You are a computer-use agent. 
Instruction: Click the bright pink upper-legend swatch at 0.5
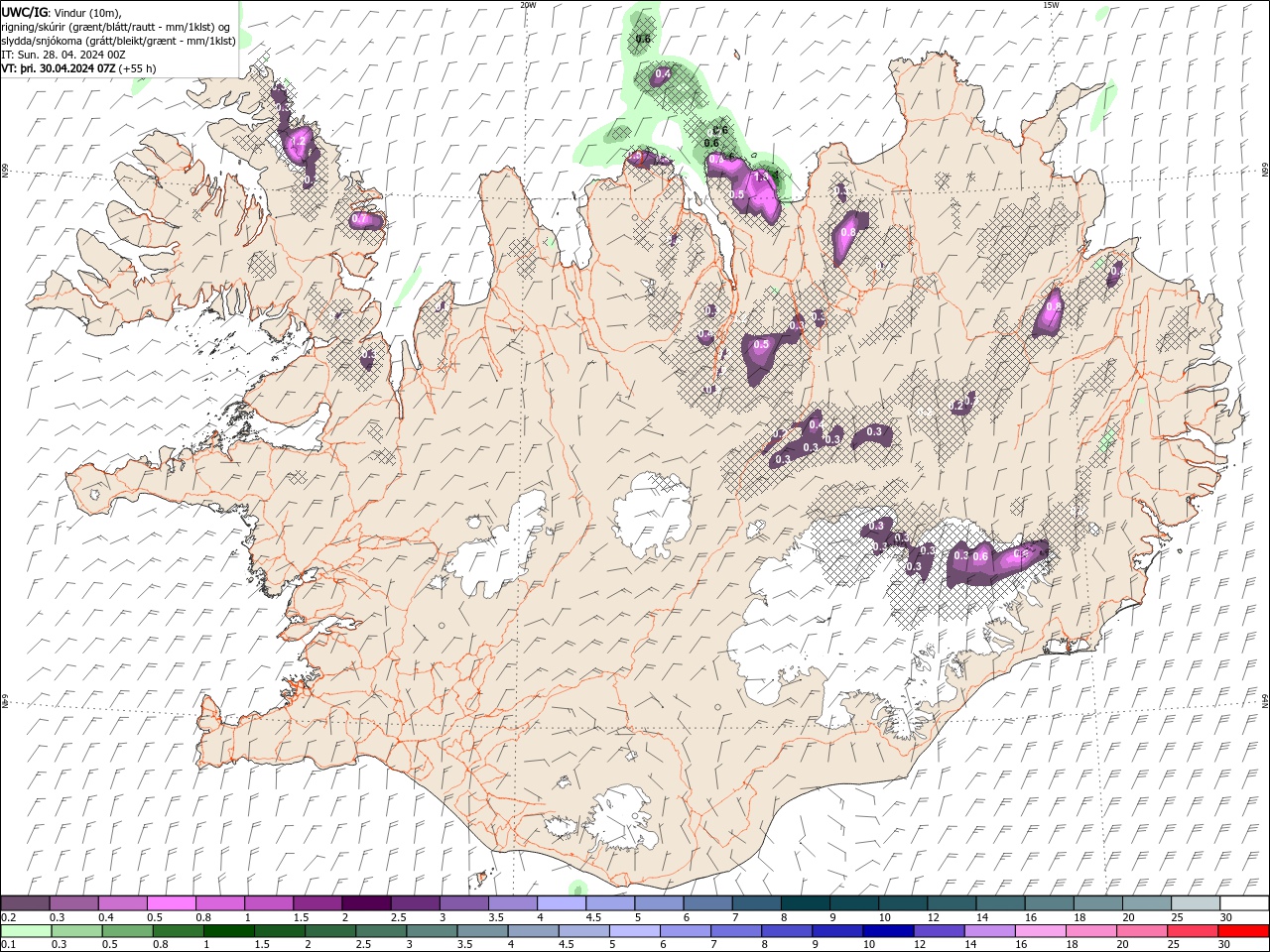click(x=172, y=903)
